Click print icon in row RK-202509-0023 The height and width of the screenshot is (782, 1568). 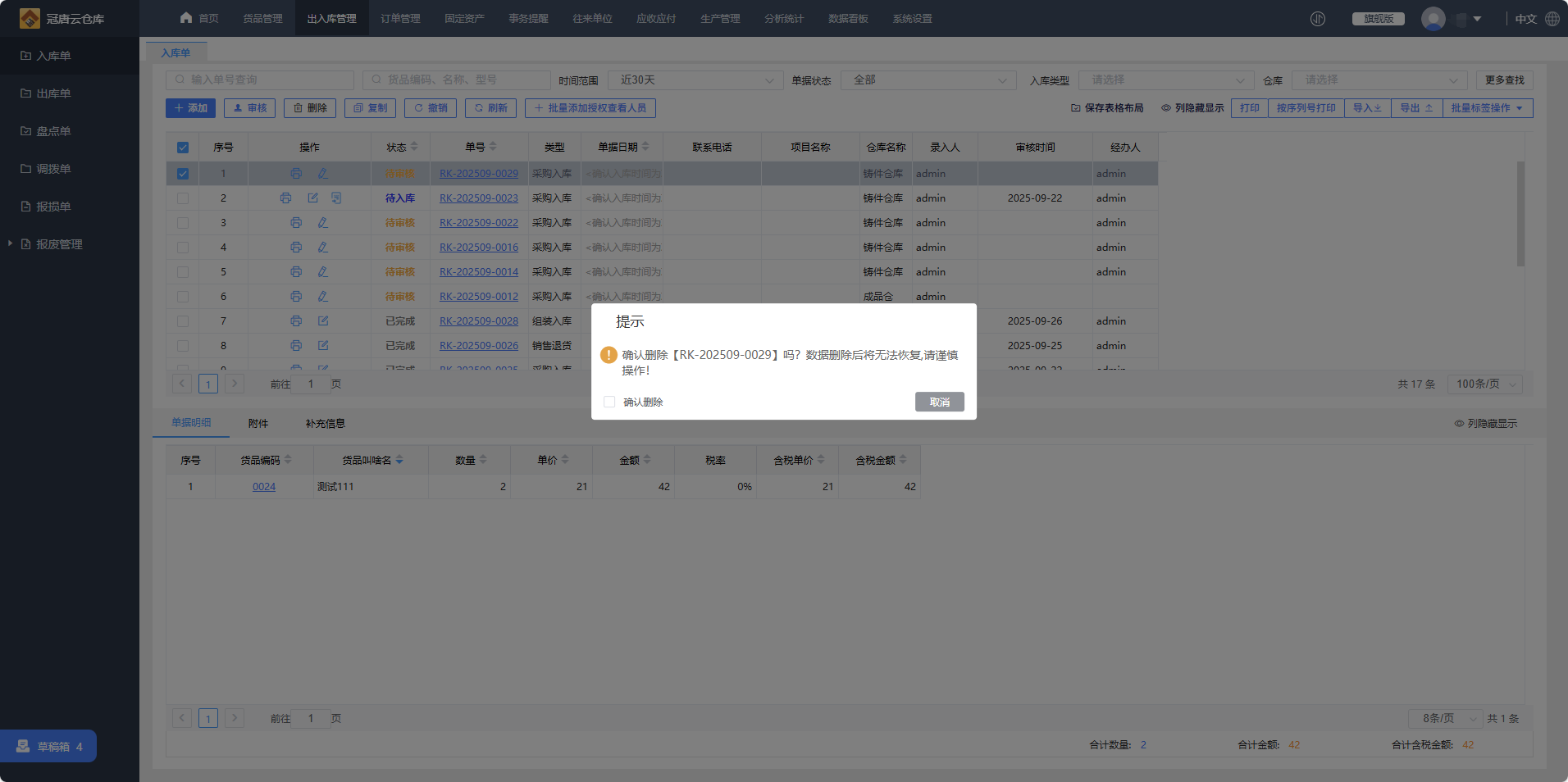click(285, 198)
